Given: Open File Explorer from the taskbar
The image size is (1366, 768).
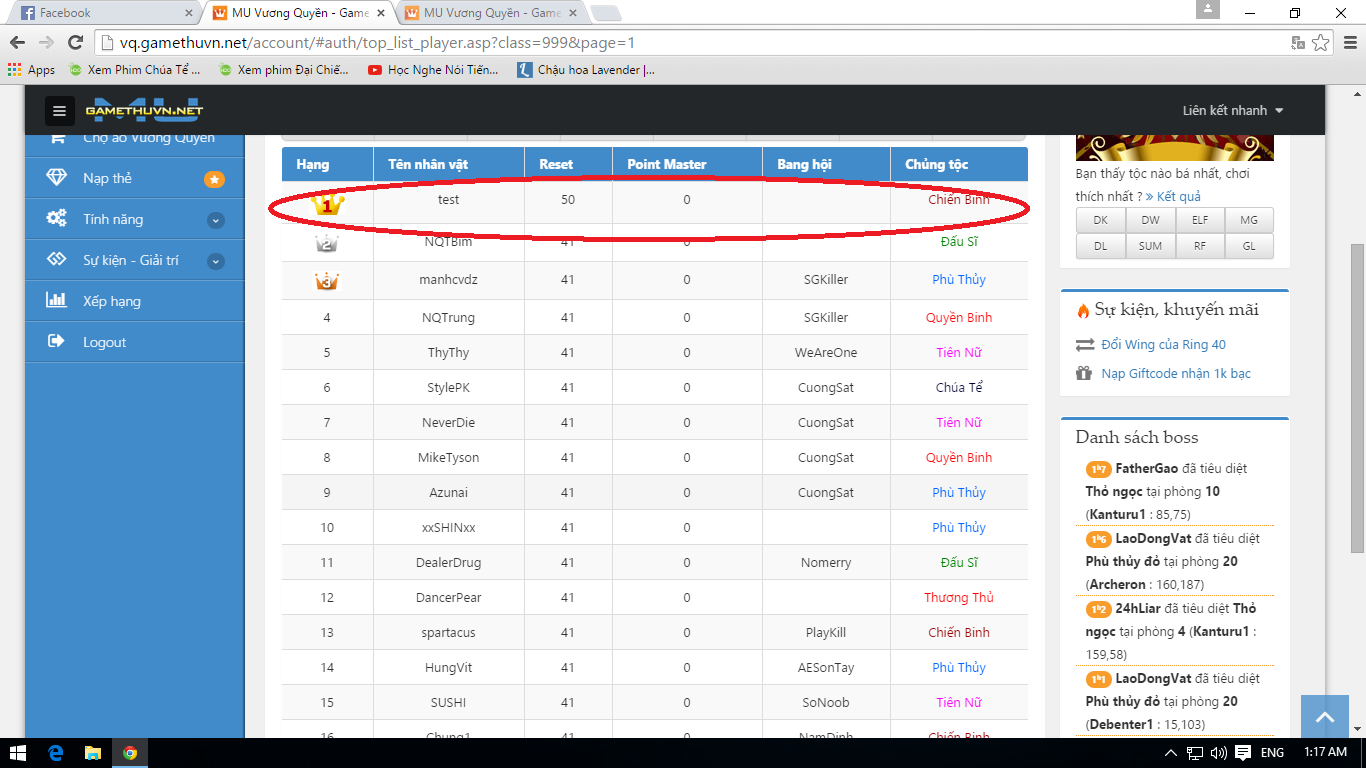Looking at the screenshot, I should click(x=93, y=752).
